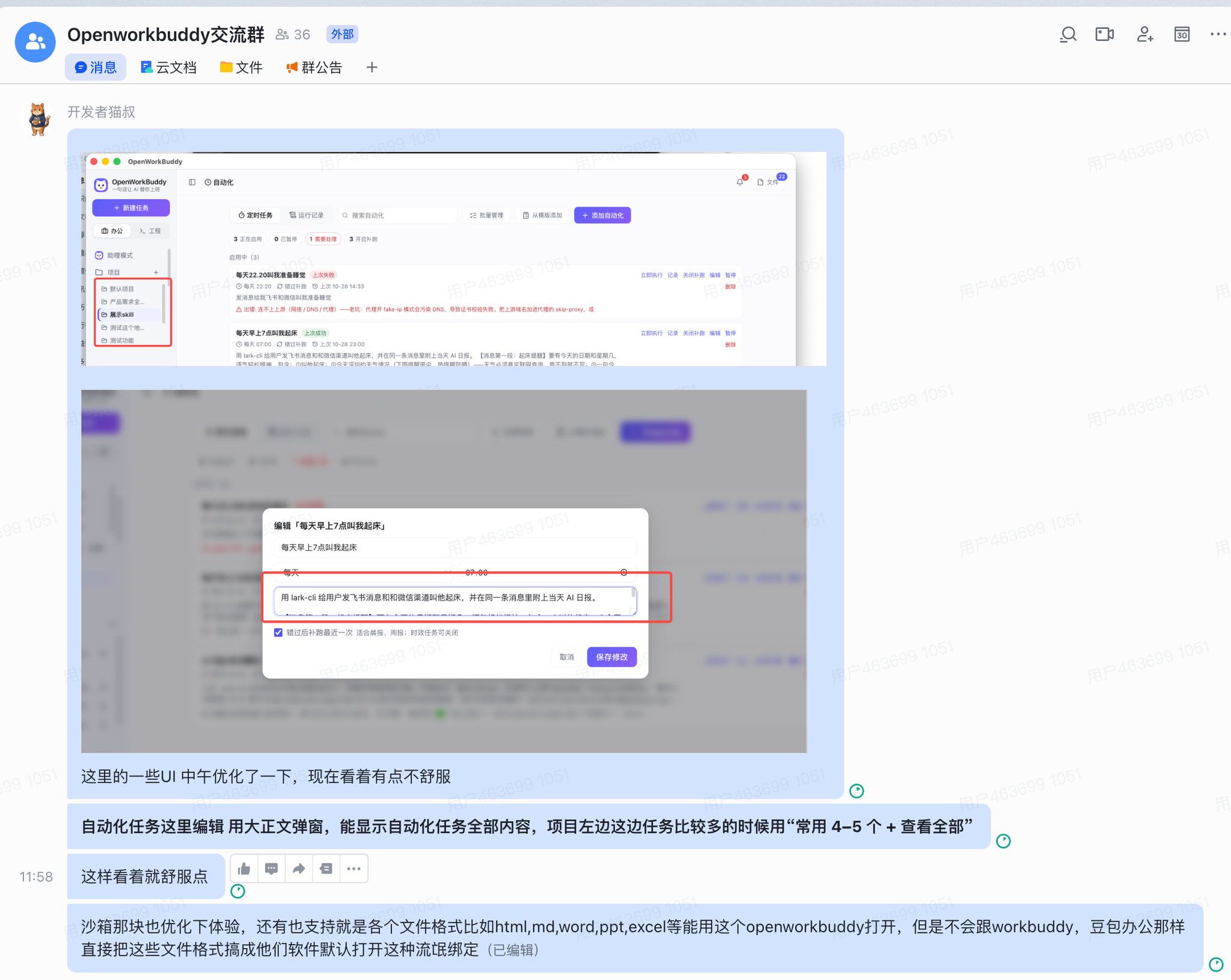Screen dimensions: 1231x980
Task: Click 开发者猫叔's cat avatar
Action: [39, 119]
